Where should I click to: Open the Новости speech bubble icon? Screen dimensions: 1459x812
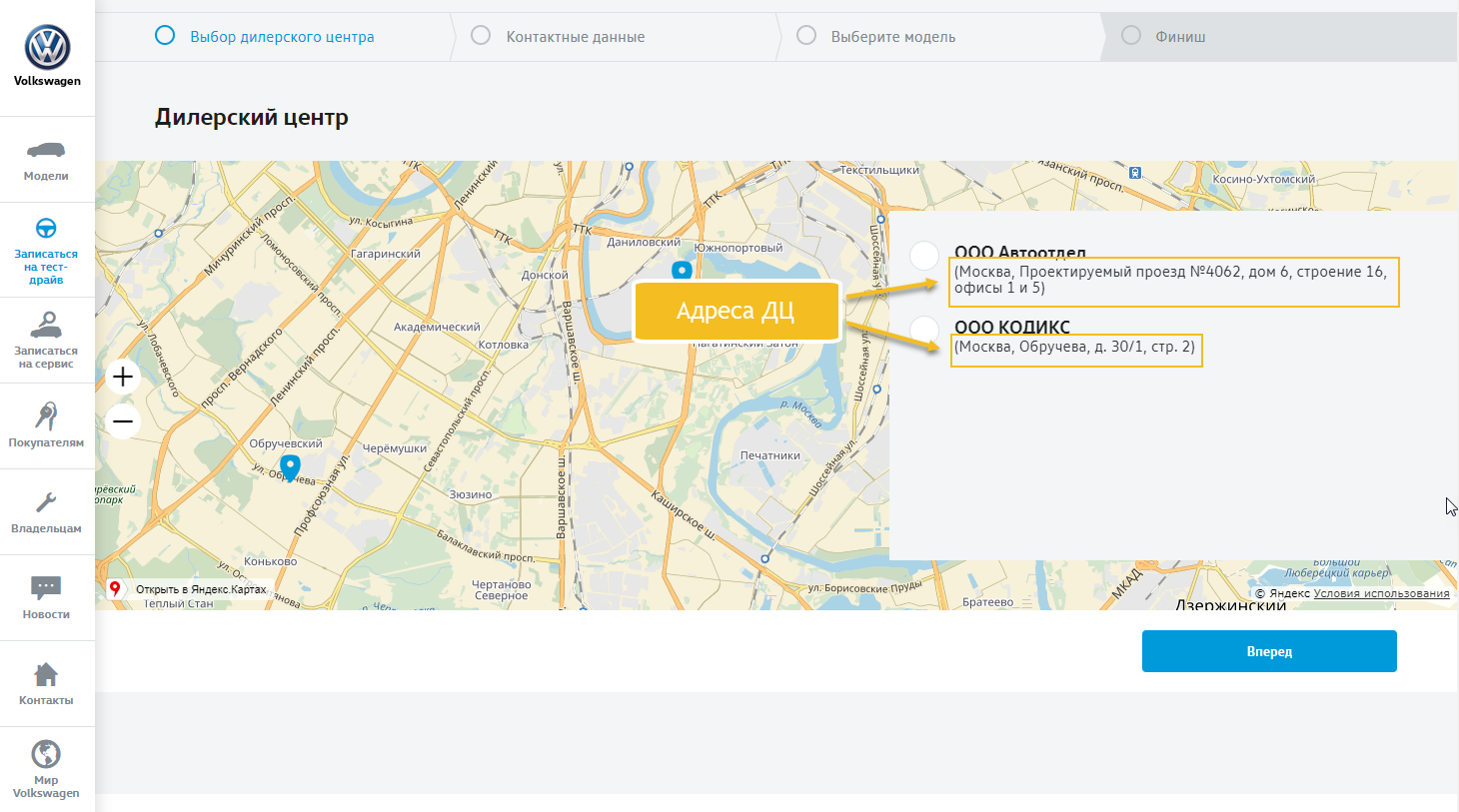(46, 588)
